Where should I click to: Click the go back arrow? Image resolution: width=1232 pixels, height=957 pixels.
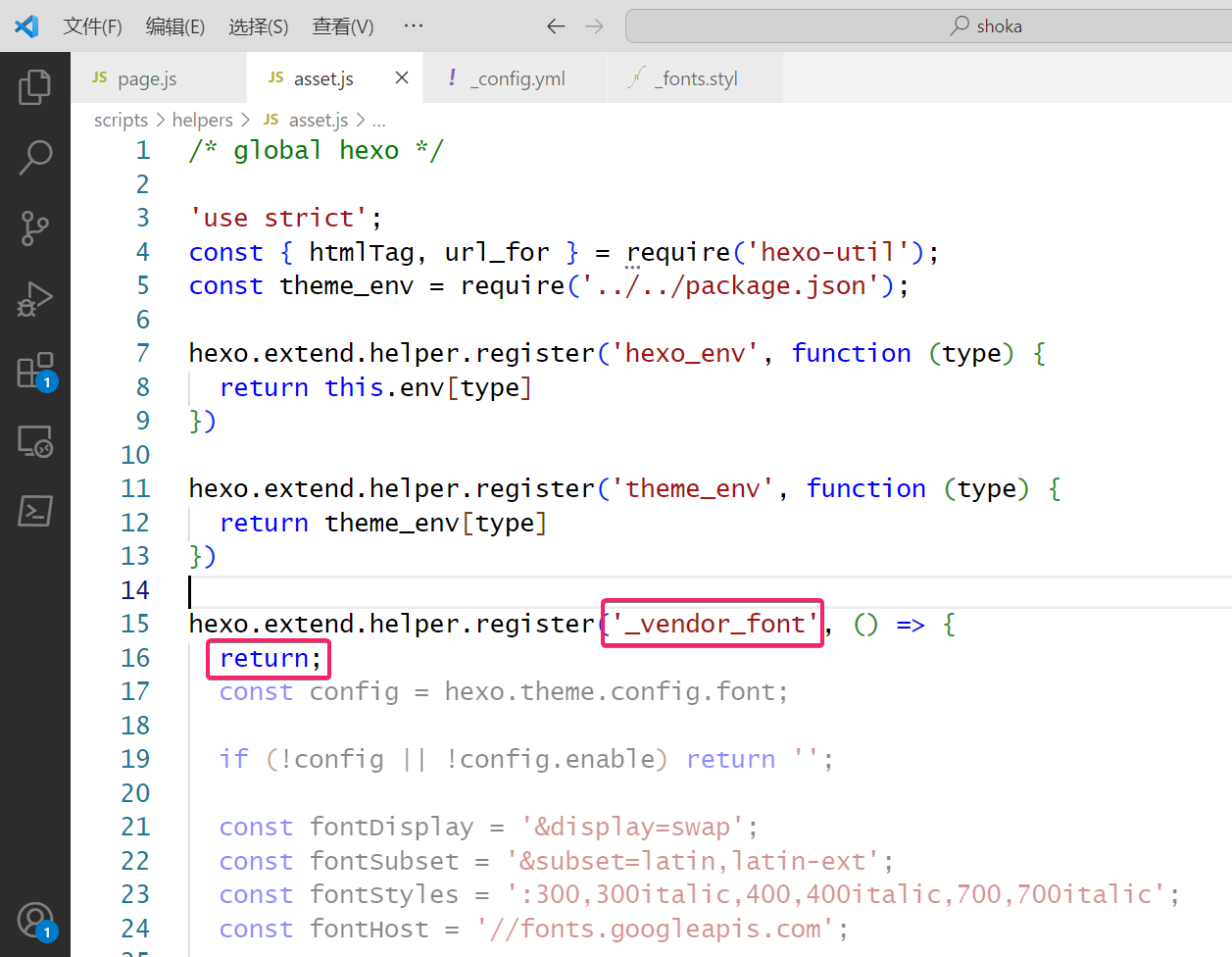click(556, 26)
